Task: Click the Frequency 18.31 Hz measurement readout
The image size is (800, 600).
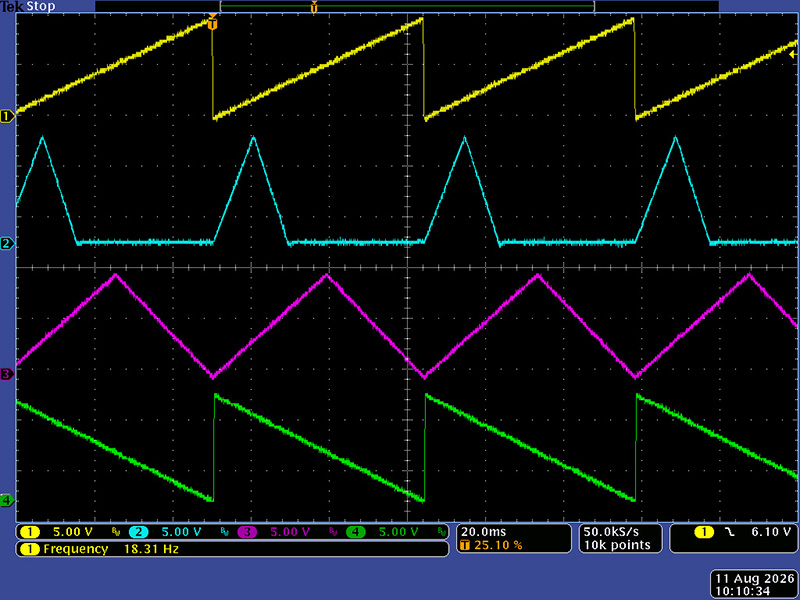Action: coord(111,549)
